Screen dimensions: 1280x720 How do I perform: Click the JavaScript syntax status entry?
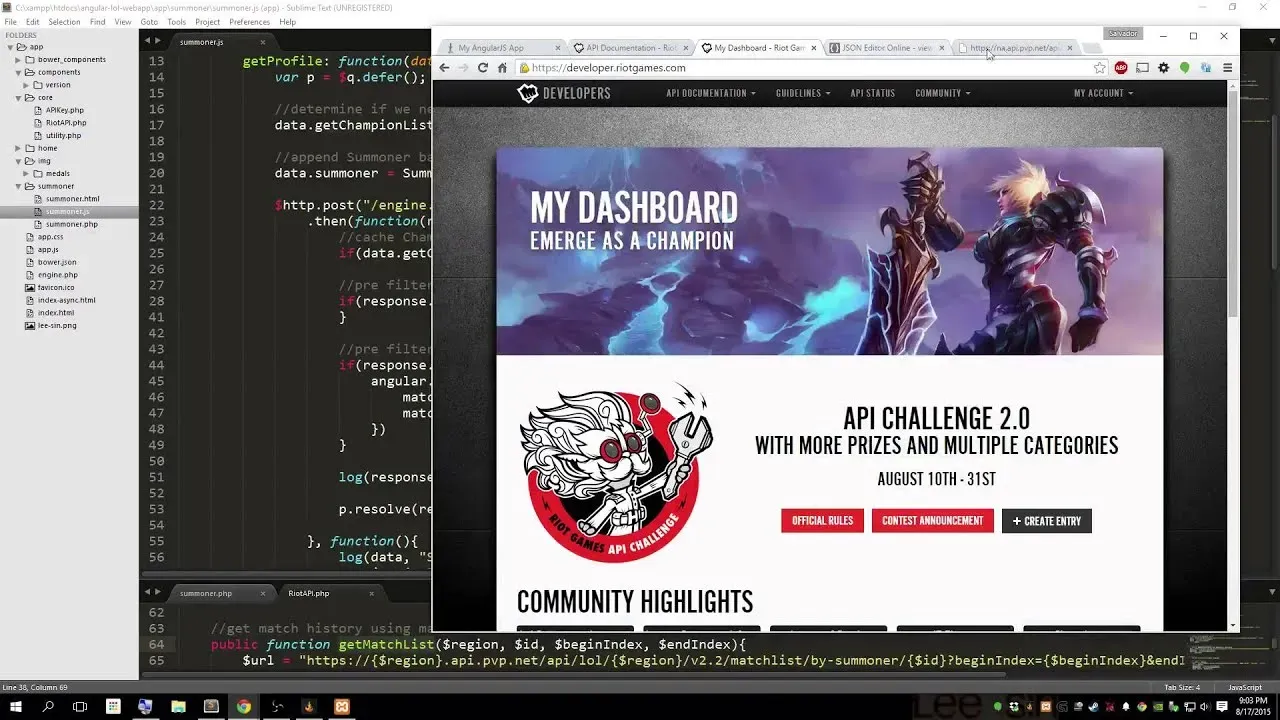click(1244, 687)
